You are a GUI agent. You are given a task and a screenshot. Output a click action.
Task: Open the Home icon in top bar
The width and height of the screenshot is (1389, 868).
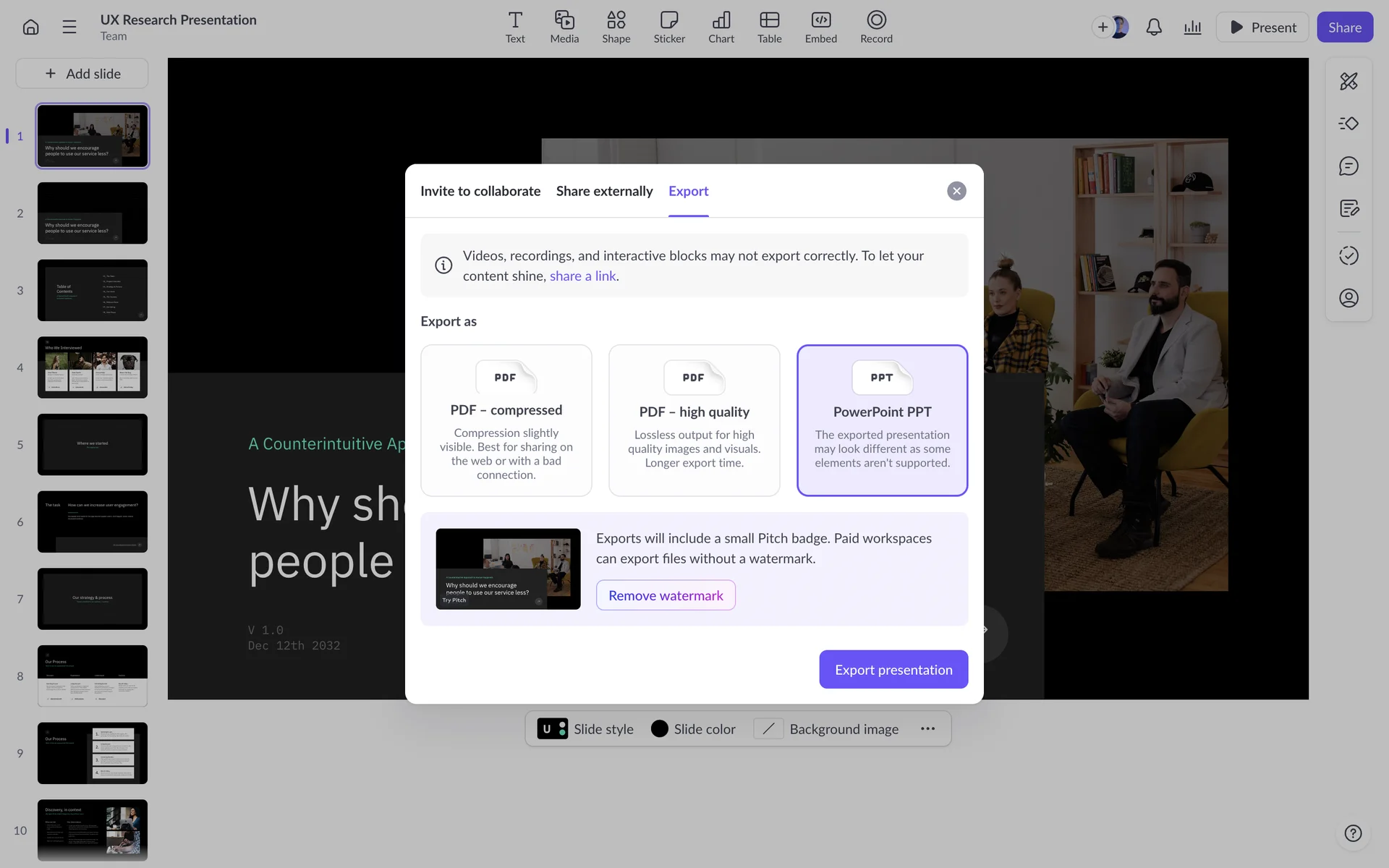30,27
